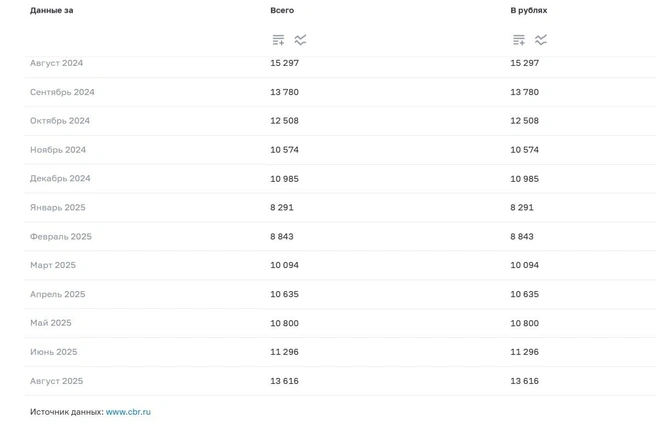Click the Данные за column header

point(51,10)
